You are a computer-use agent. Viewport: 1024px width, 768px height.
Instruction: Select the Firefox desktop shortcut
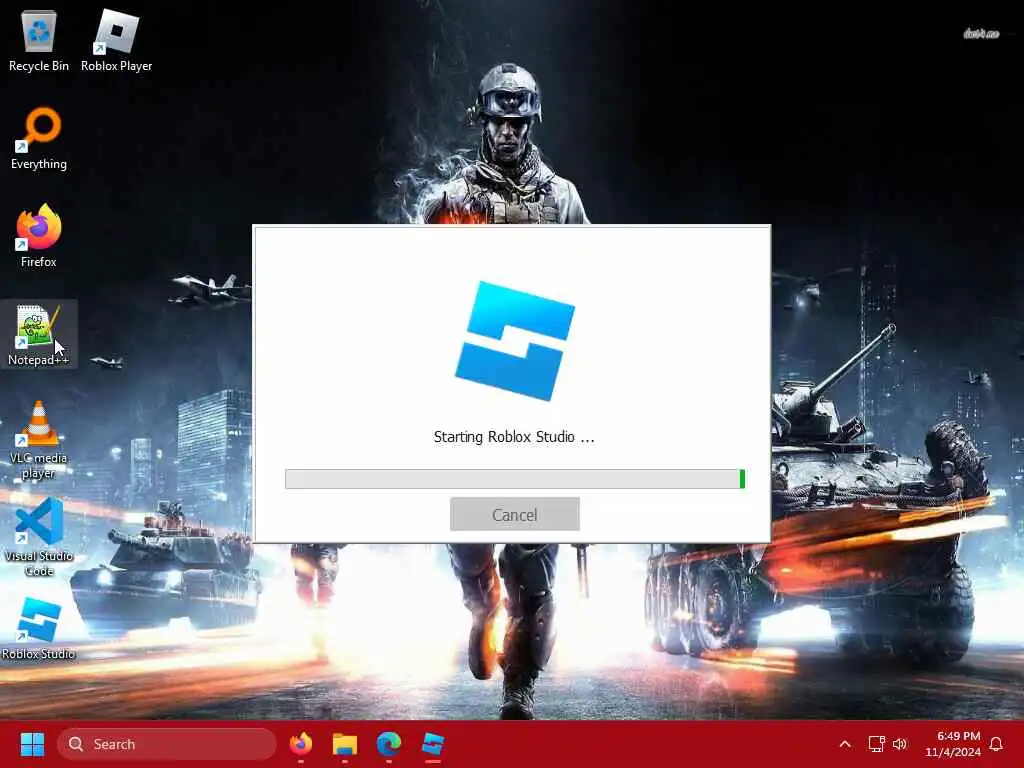coord(39,236)
